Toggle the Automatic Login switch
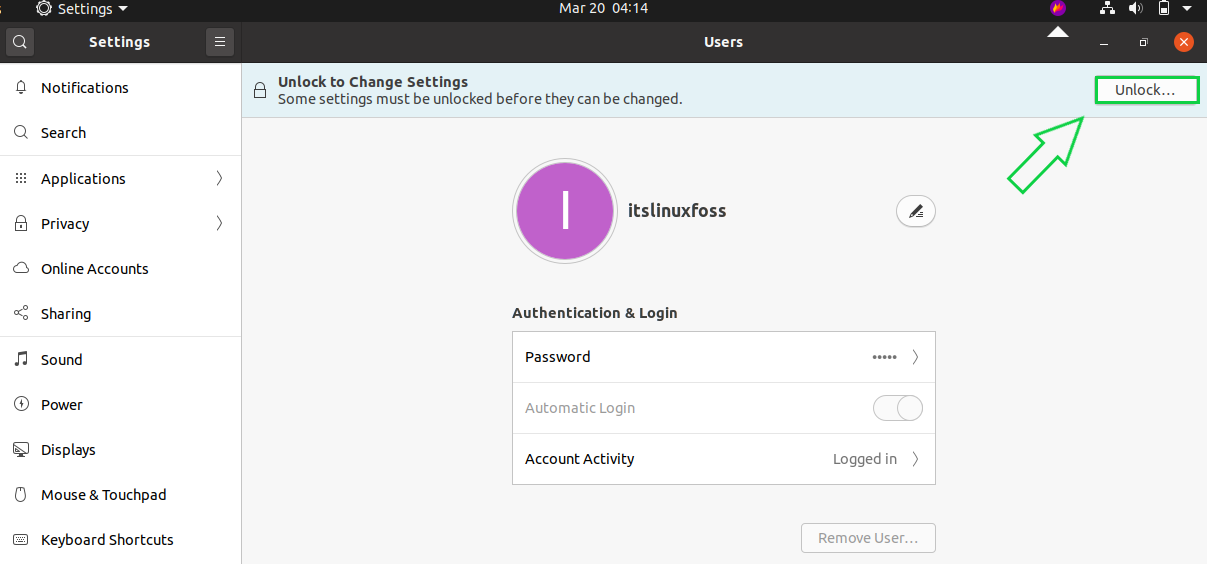The height and width of the screenshot is (564, 1207). click(898, 408)
